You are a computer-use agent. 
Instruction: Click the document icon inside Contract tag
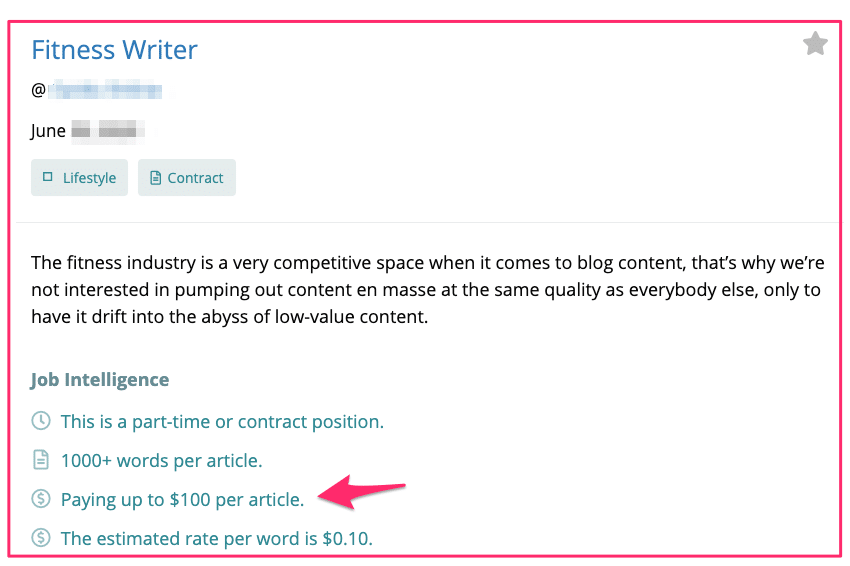tap(156, 177)
